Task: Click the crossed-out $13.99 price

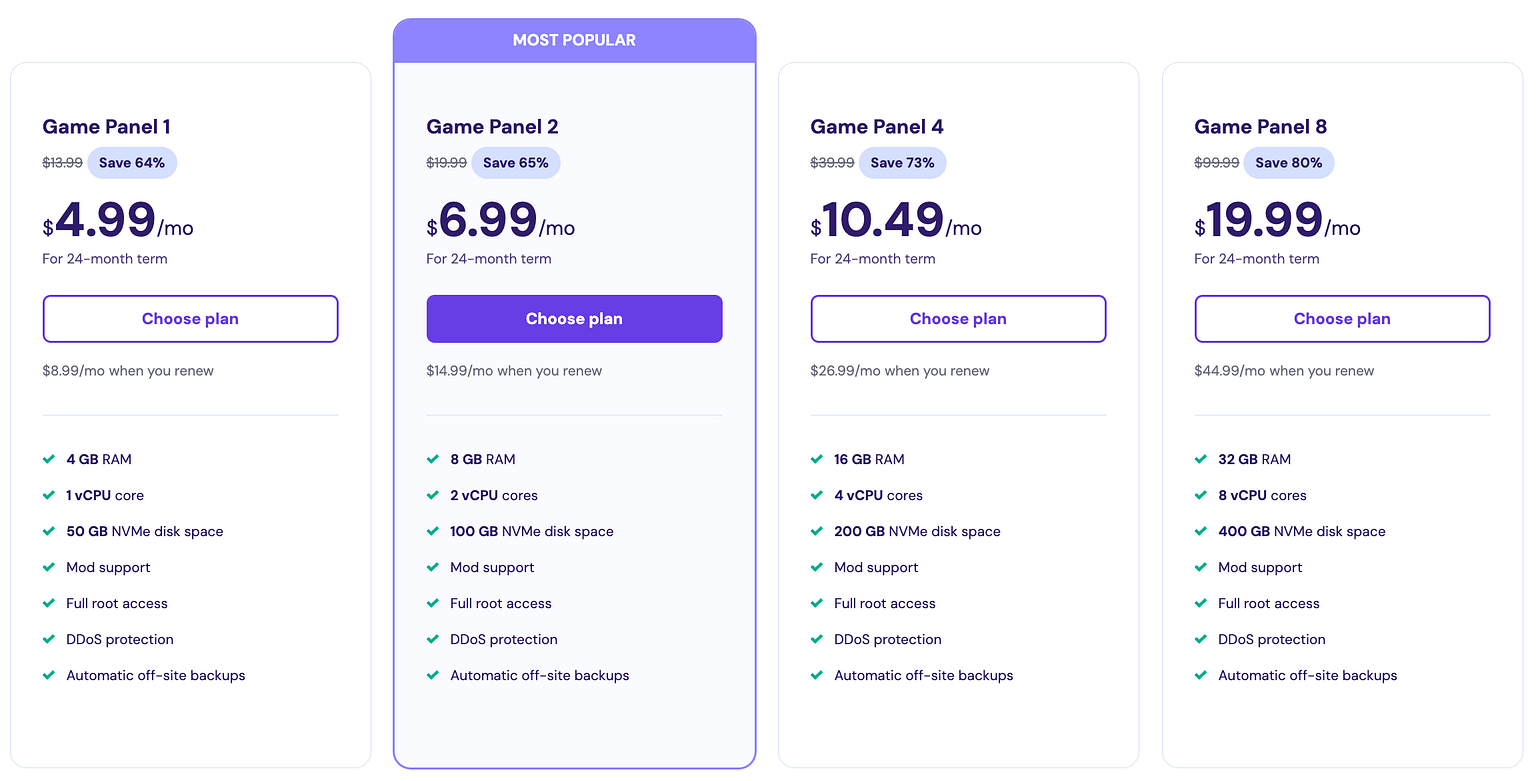Action: [62, 162]
